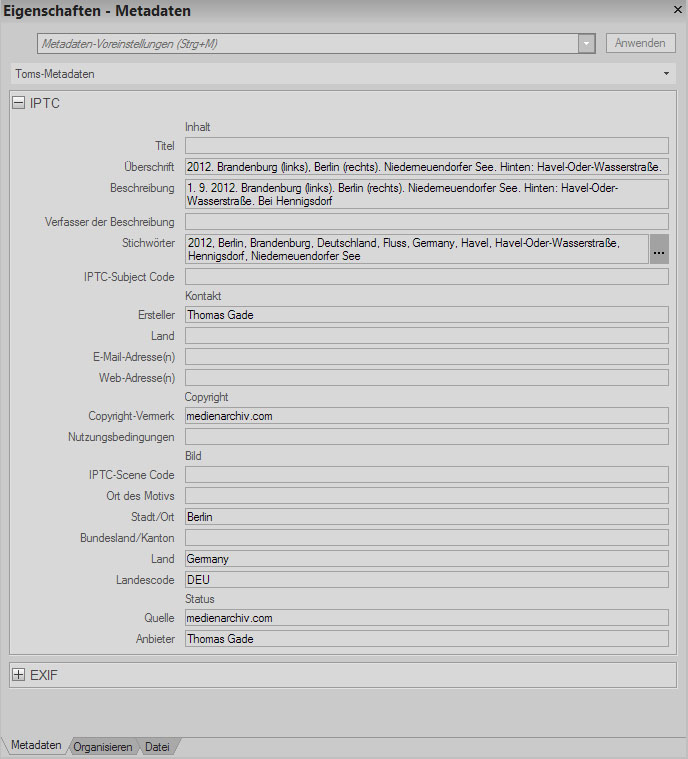
Task: Open the Metadaten-Voreinstellungen dropdown arrow
Action: pyautogui.click(x=587, y=43)
